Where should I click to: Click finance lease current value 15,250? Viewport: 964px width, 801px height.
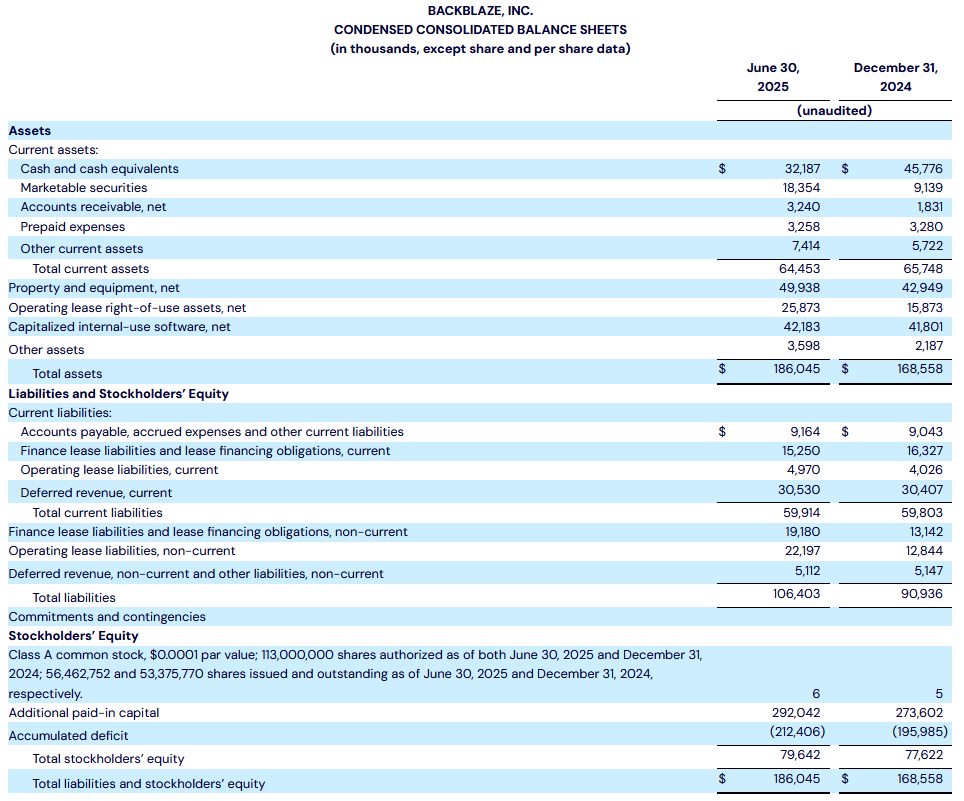pyautogui.click(x=801, y=451)
